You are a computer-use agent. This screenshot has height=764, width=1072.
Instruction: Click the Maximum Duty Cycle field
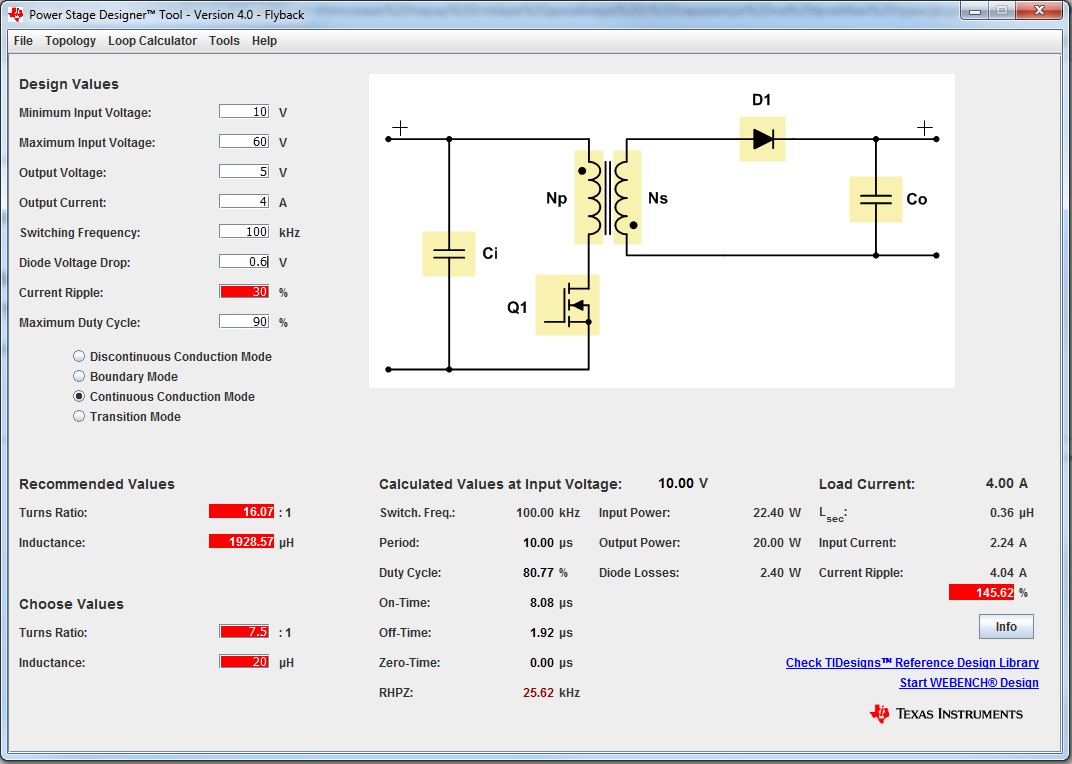[244, 321]
